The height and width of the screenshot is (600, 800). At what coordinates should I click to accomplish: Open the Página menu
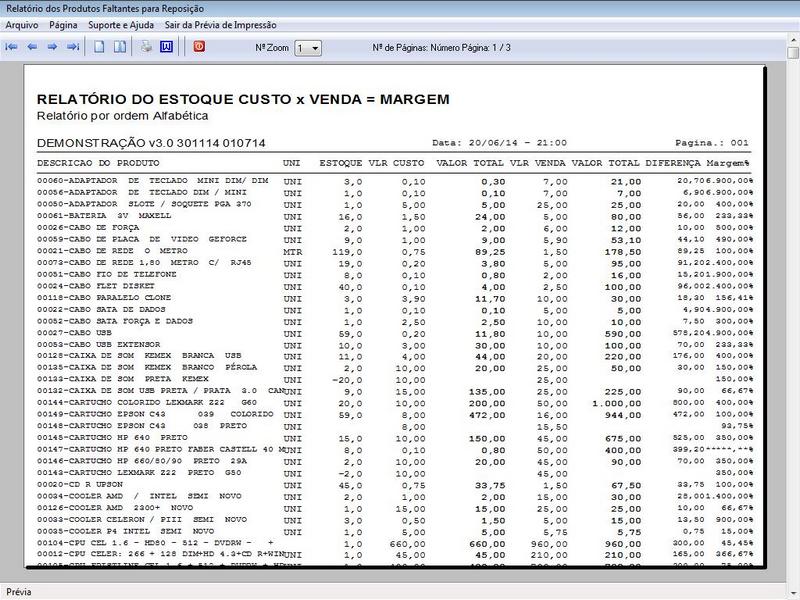[63, 25]
